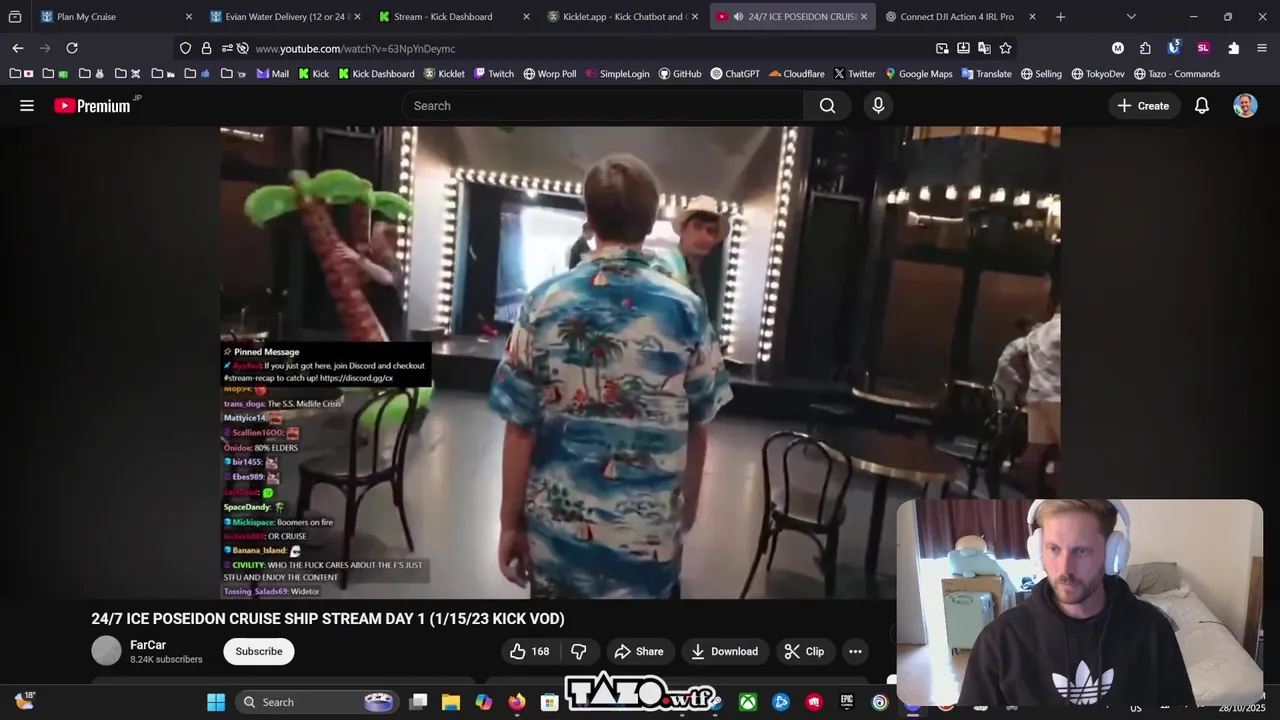The height and width of the screenshot is (720, 1280).
Task: Open the Mail bookmark
Action: (272, 73)
